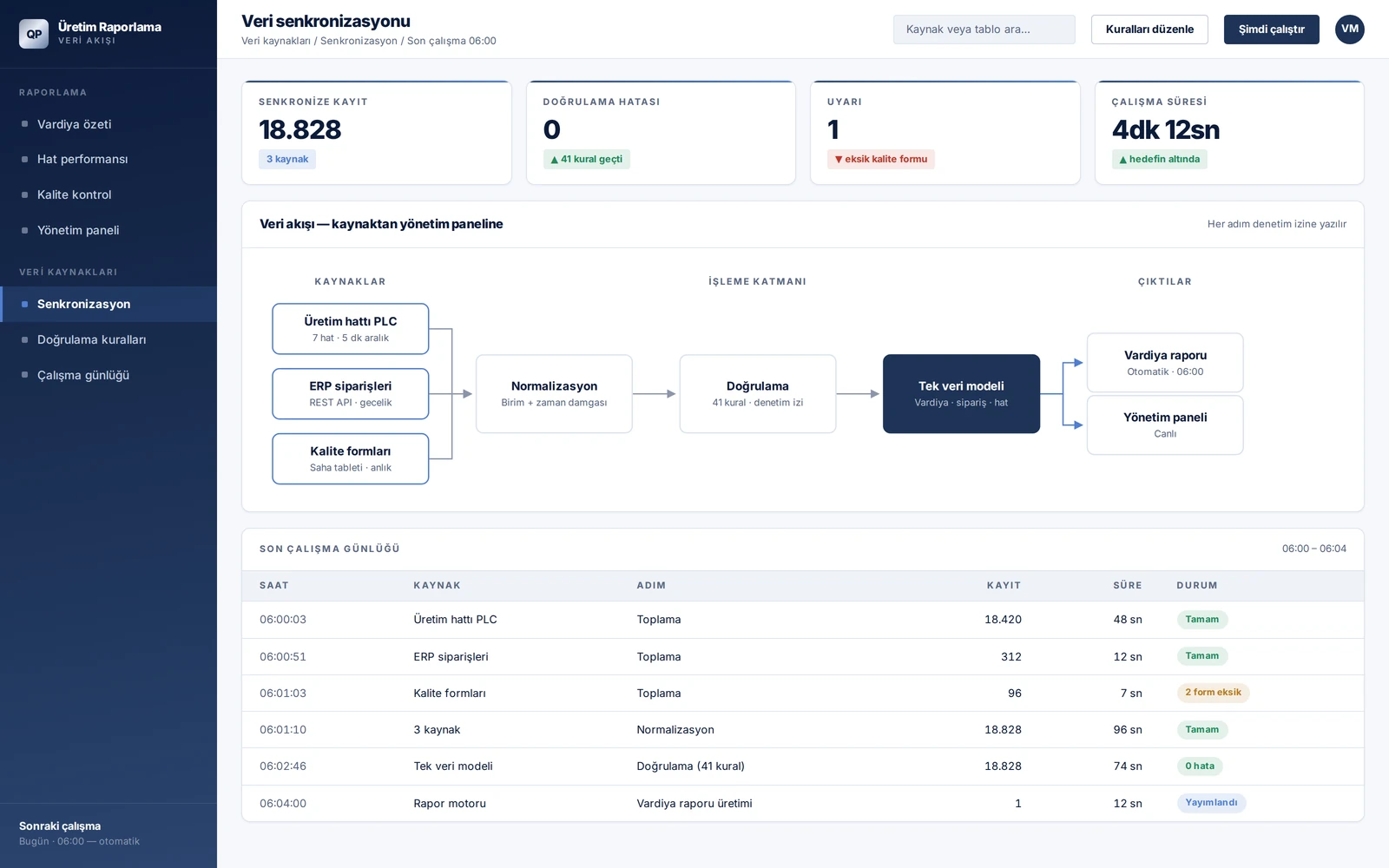Open Çalışma günlüğü in sidebar
Screen dimensions: 1389x868
(x=109, y=375)
